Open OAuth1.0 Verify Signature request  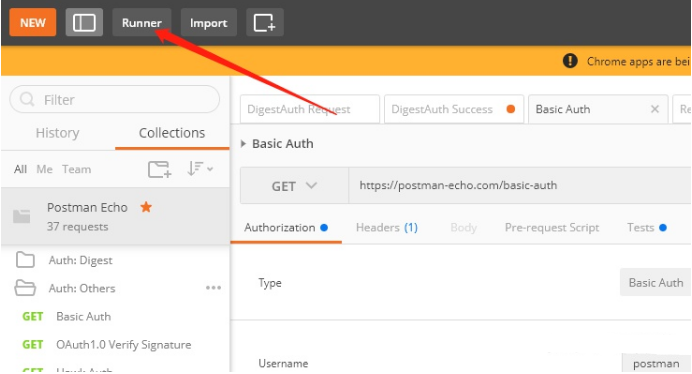point(124,344)
